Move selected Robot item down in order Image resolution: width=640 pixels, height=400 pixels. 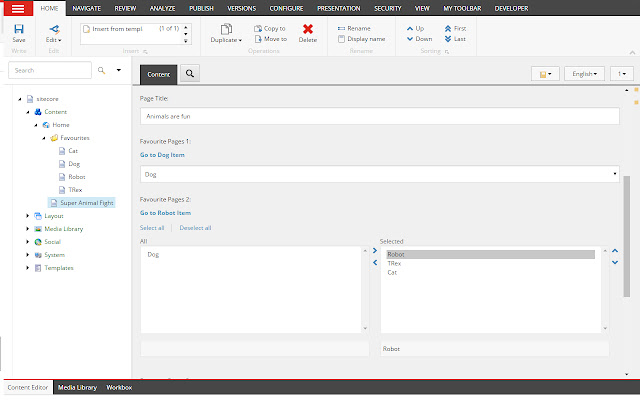pos(614,262)
